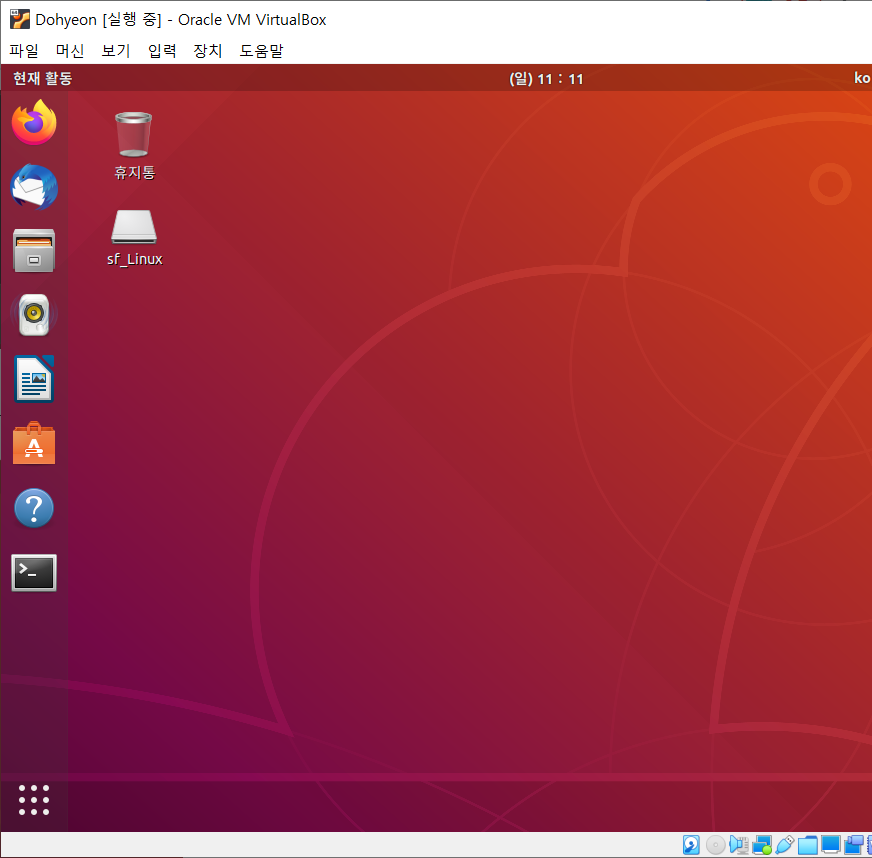Click the display status icon
Image resolution: width=872 pixels, height=858 pixels.
click(x=831, y=844)
